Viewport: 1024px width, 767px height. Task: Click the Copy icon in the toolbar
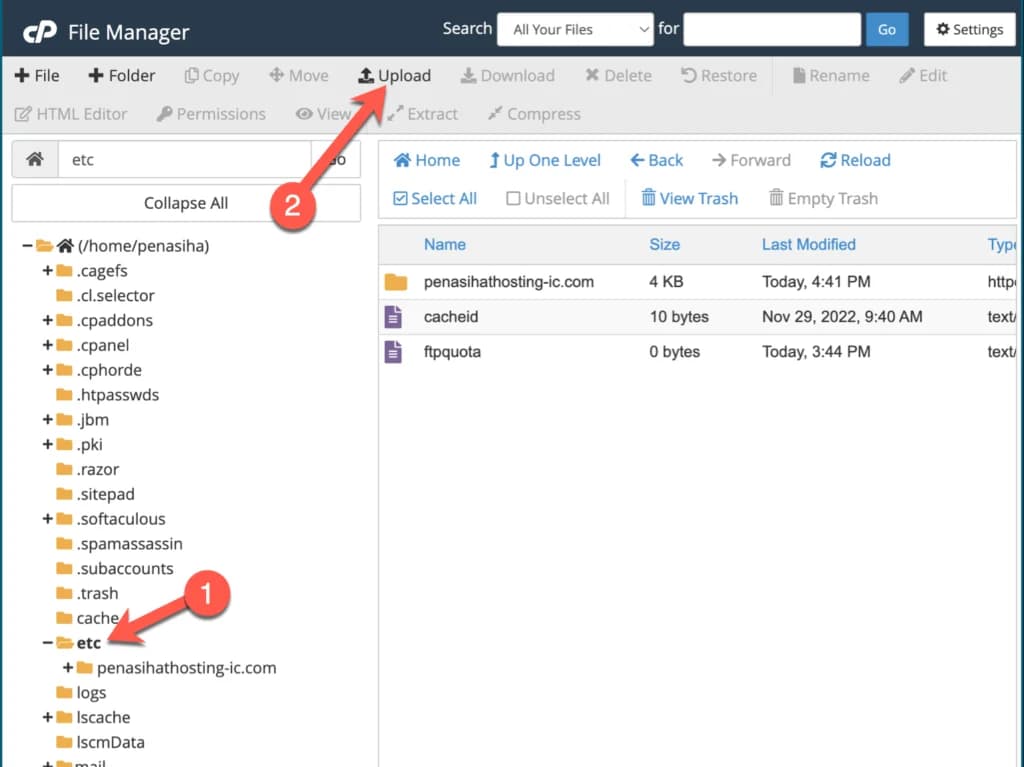coord(211,75)
